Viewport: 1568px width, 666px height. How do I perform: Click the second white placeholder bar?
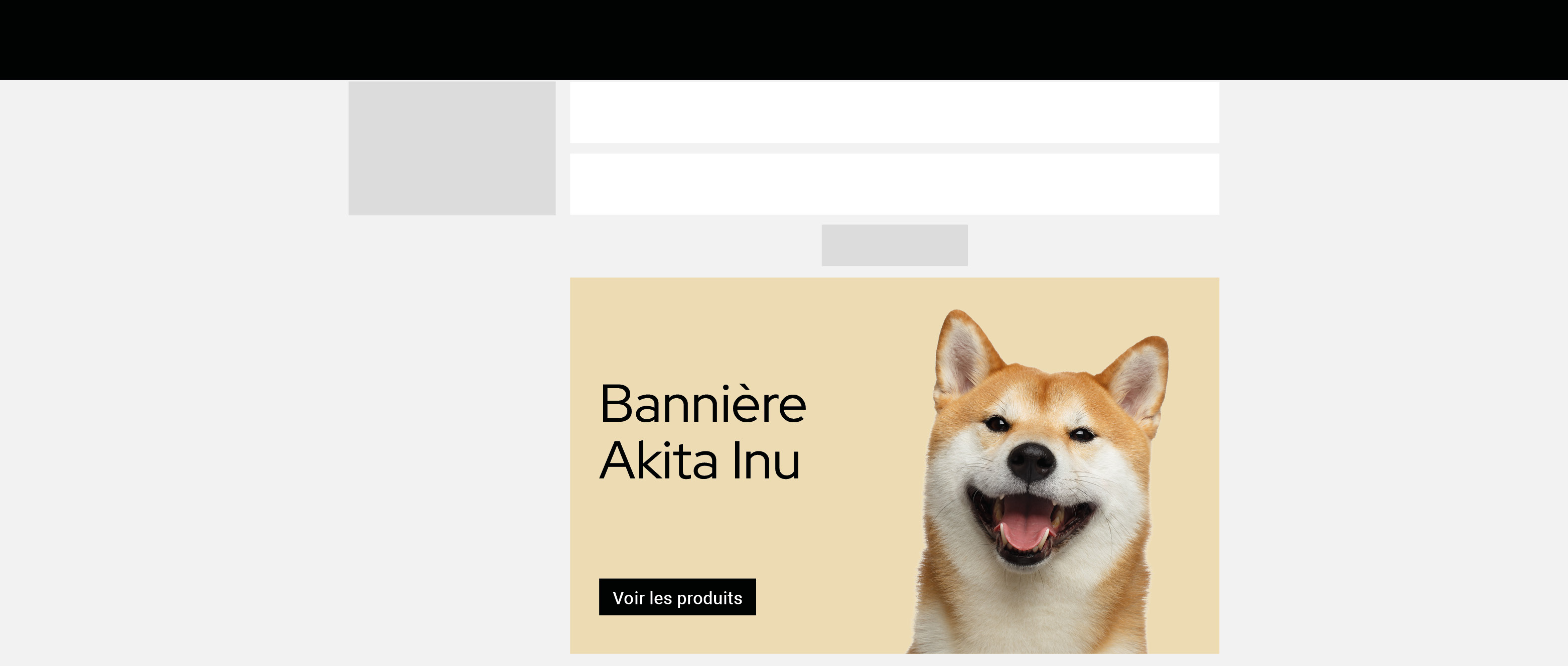pos(894,184)
